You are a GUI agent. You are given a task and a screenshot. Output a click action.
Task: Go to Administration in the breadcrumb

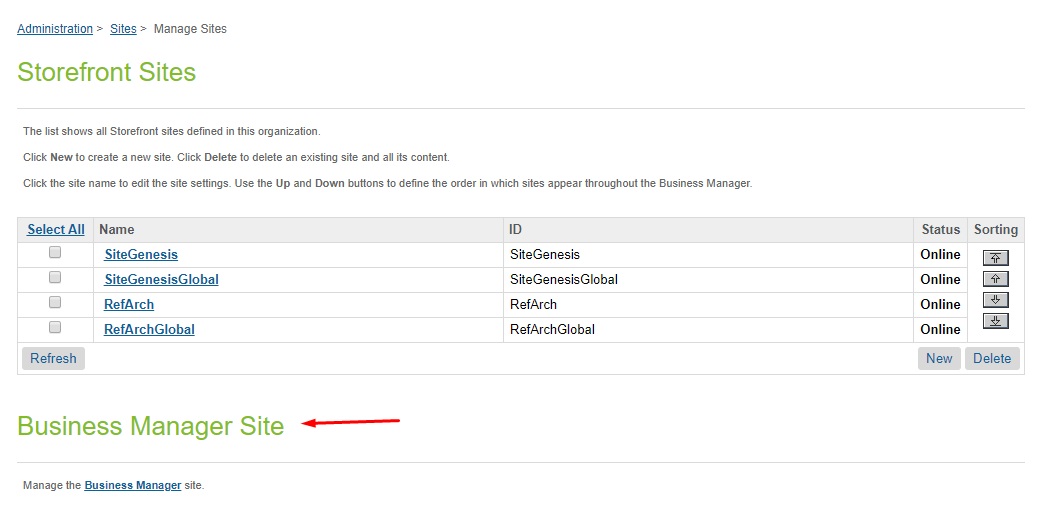tap(55, 29)
